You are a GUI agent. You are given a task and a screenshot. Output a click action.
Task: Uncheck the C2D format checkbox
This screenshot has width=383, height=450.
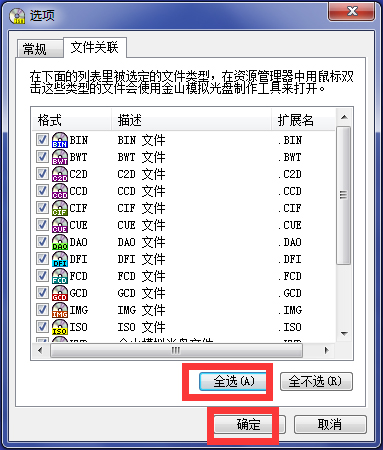click(x=42, y=173)
